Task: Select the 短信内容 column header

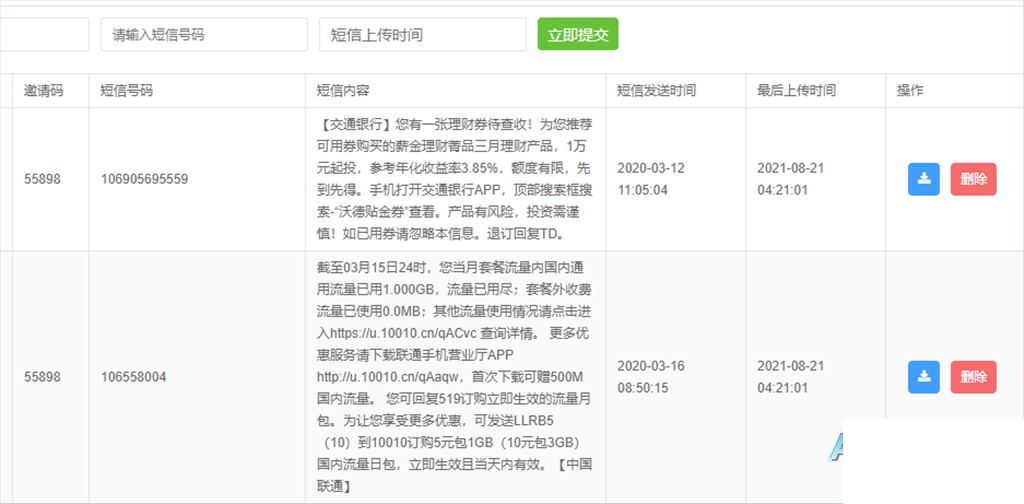Action: tap(343, 91)
